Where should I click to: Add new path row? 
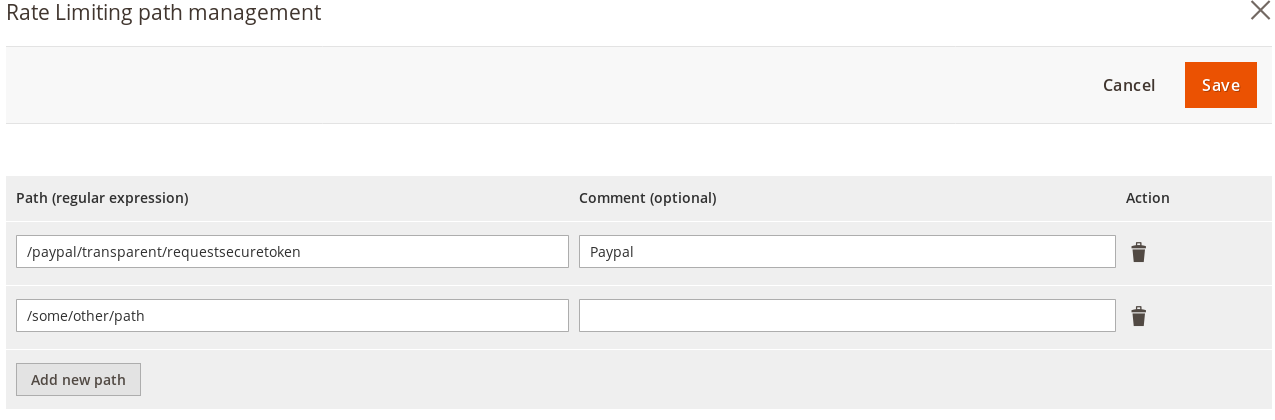[x=78, y=380]
